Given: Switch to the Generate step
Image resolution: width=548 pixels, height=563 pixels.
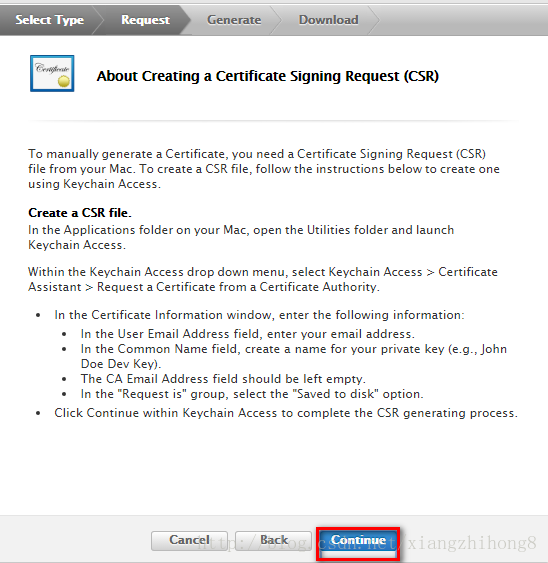Looking at the screenshot, I should [x=234, y=20].
